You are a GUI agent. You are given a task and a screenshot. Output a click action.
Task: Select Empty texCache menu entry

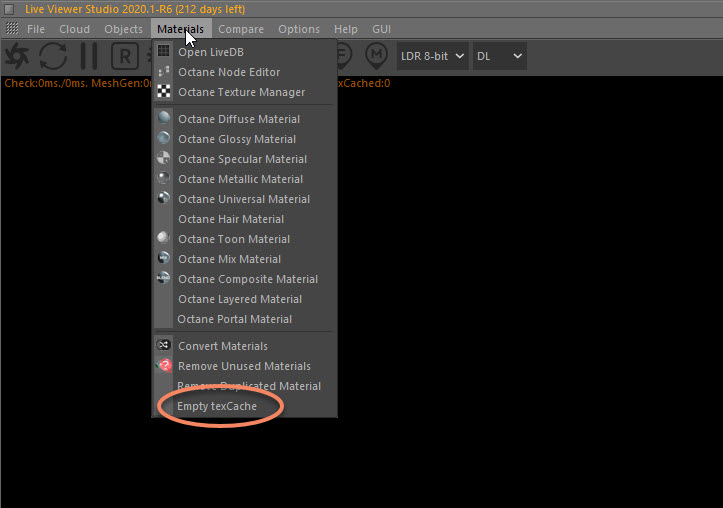click(x=244, y=406)
